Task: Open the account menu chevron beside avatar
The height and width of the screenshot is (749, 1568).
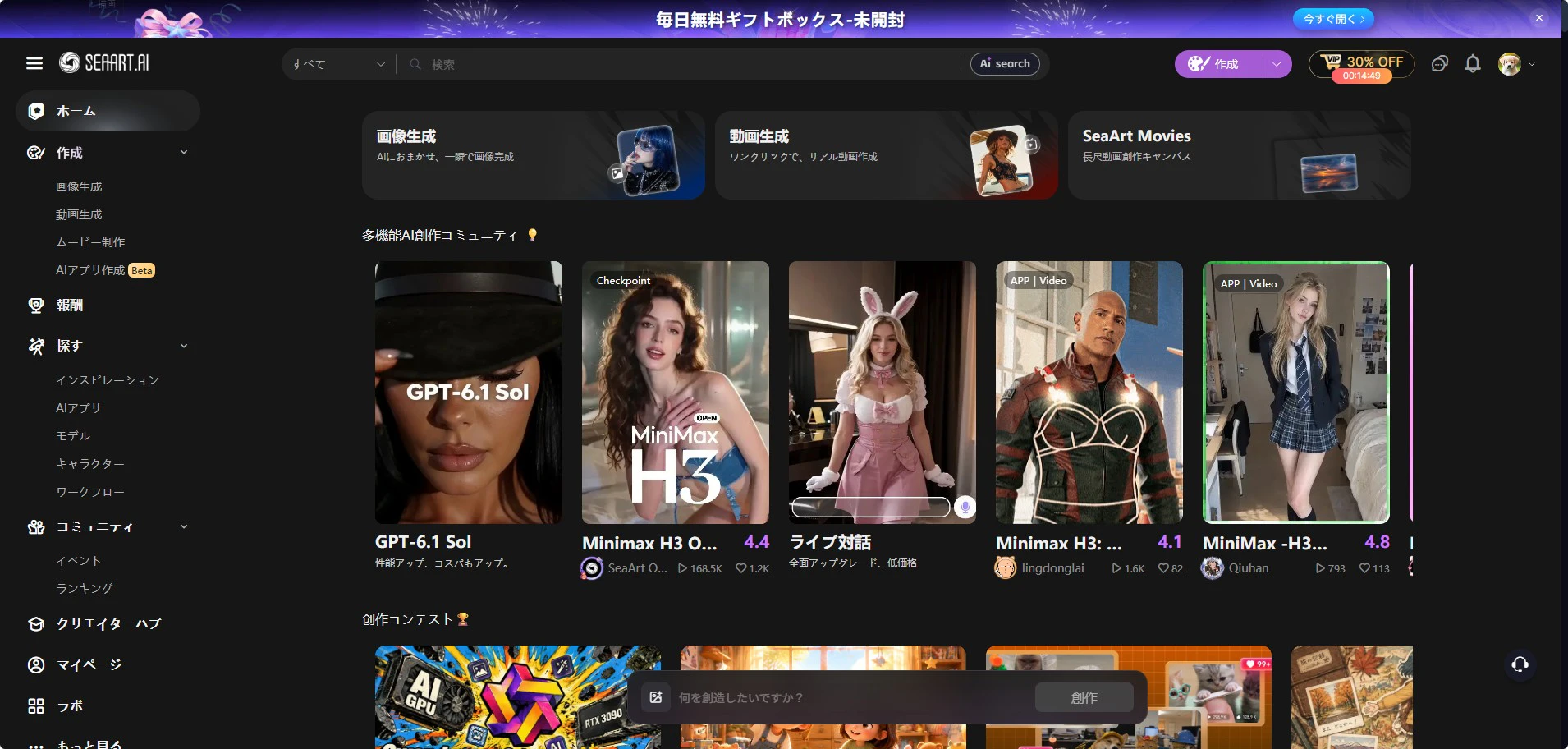Action: [x=1532, y=64]
